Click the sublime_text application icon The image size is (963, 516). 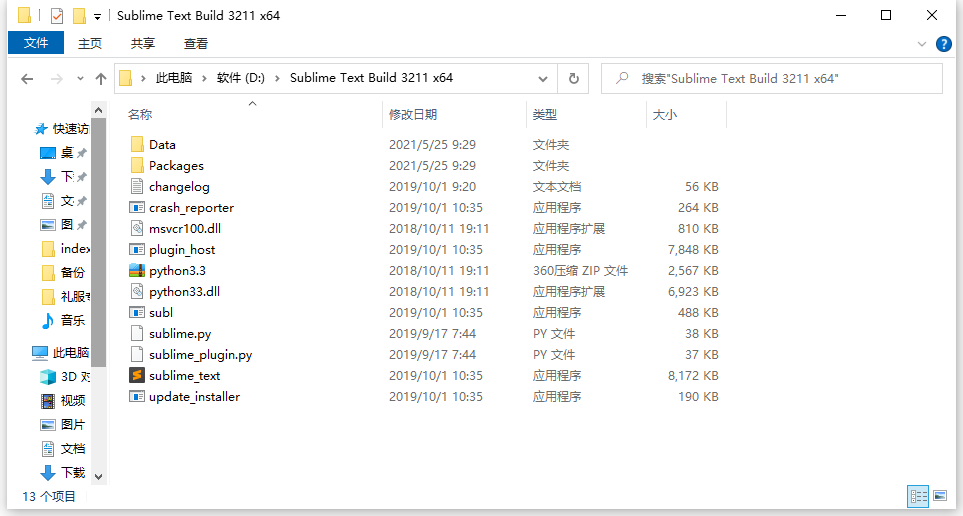[137, 376]
